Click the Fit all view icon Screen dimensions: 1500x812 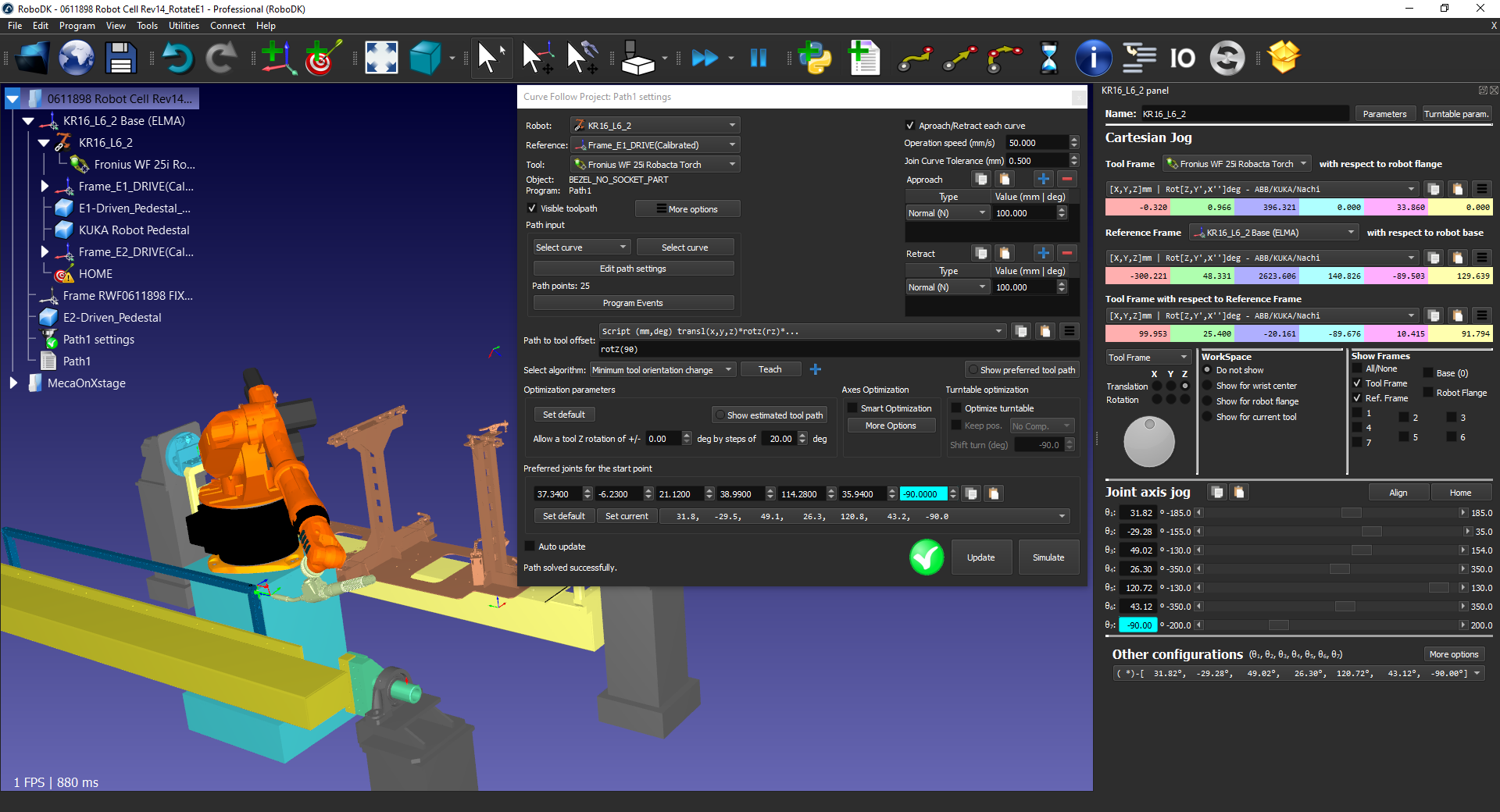(381, 59)
